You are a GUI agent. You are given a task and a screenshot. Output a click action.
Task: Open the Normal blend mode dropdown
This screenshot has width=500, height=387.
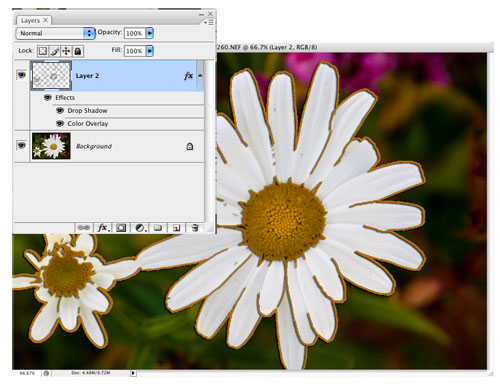[x=55, y=33]
